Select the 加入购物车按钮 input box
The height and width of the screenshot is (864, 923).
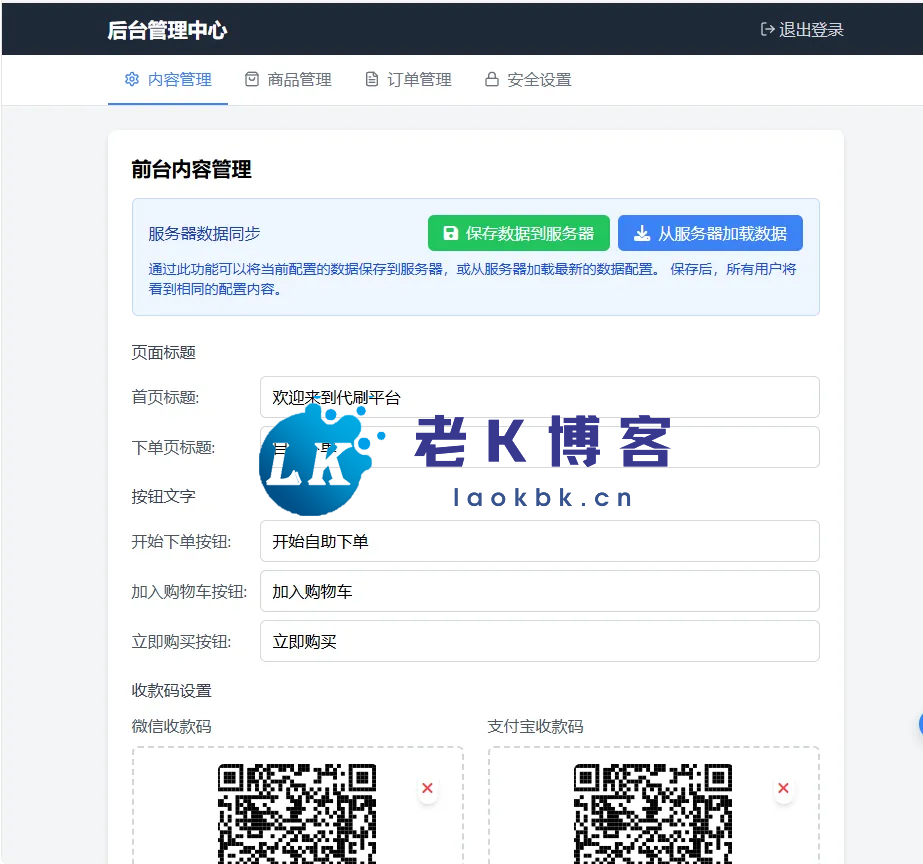539,591
